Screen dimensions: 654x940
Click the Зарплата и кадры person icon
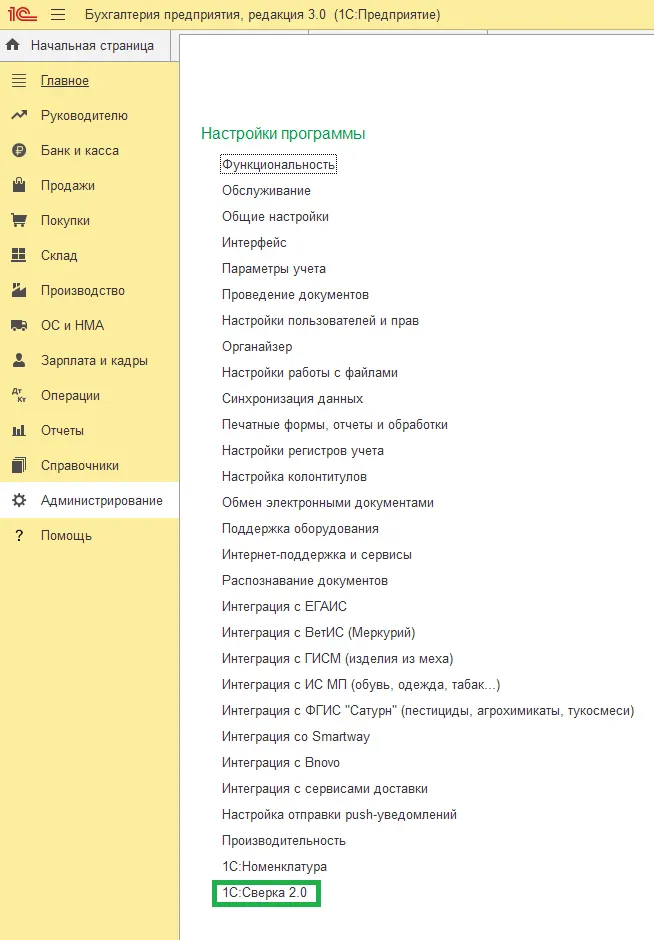[19, 360]
